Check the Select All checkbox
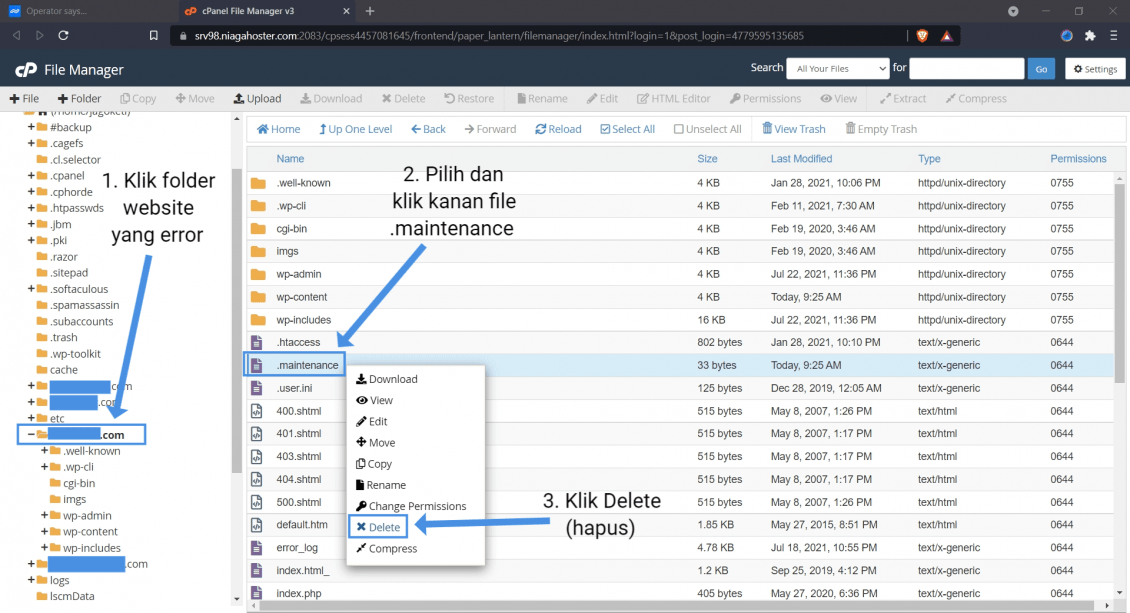The height and width of the screenshot is (613, 1130). 605,129
